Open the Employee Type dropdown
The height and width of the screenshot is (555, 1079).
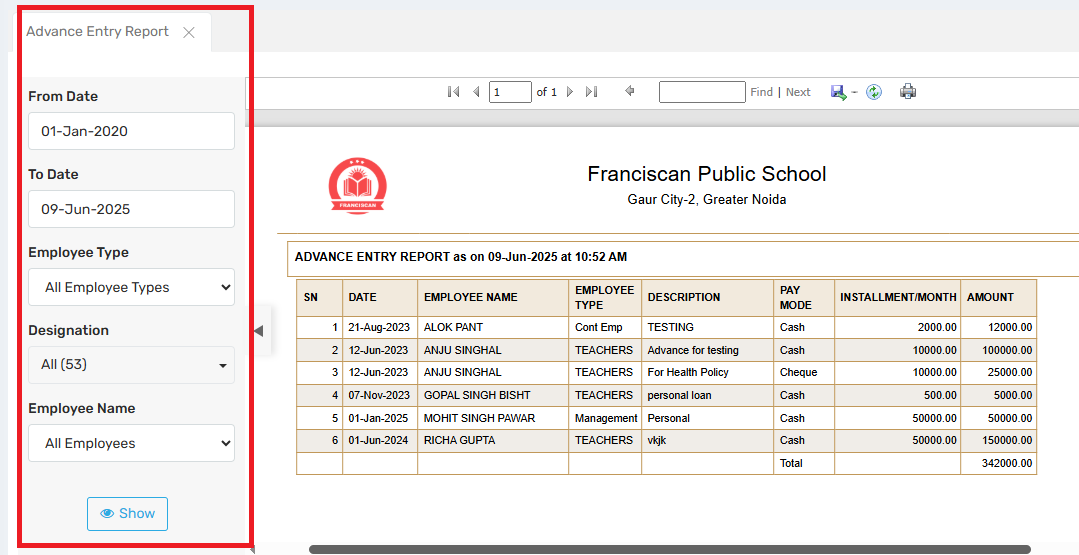131,287
